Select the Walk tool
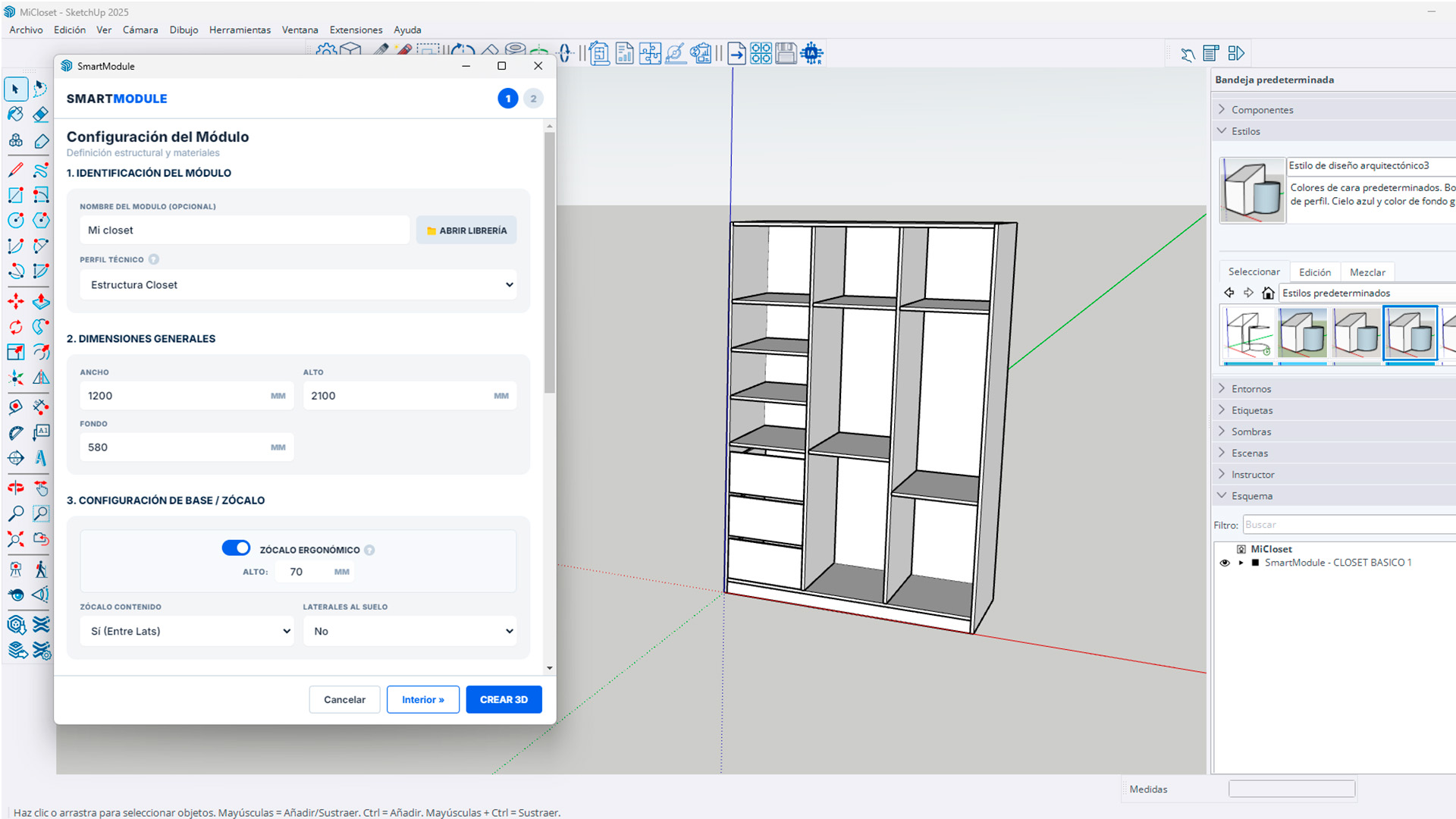This screenshot has height=819, width=1456. [41, 569]
